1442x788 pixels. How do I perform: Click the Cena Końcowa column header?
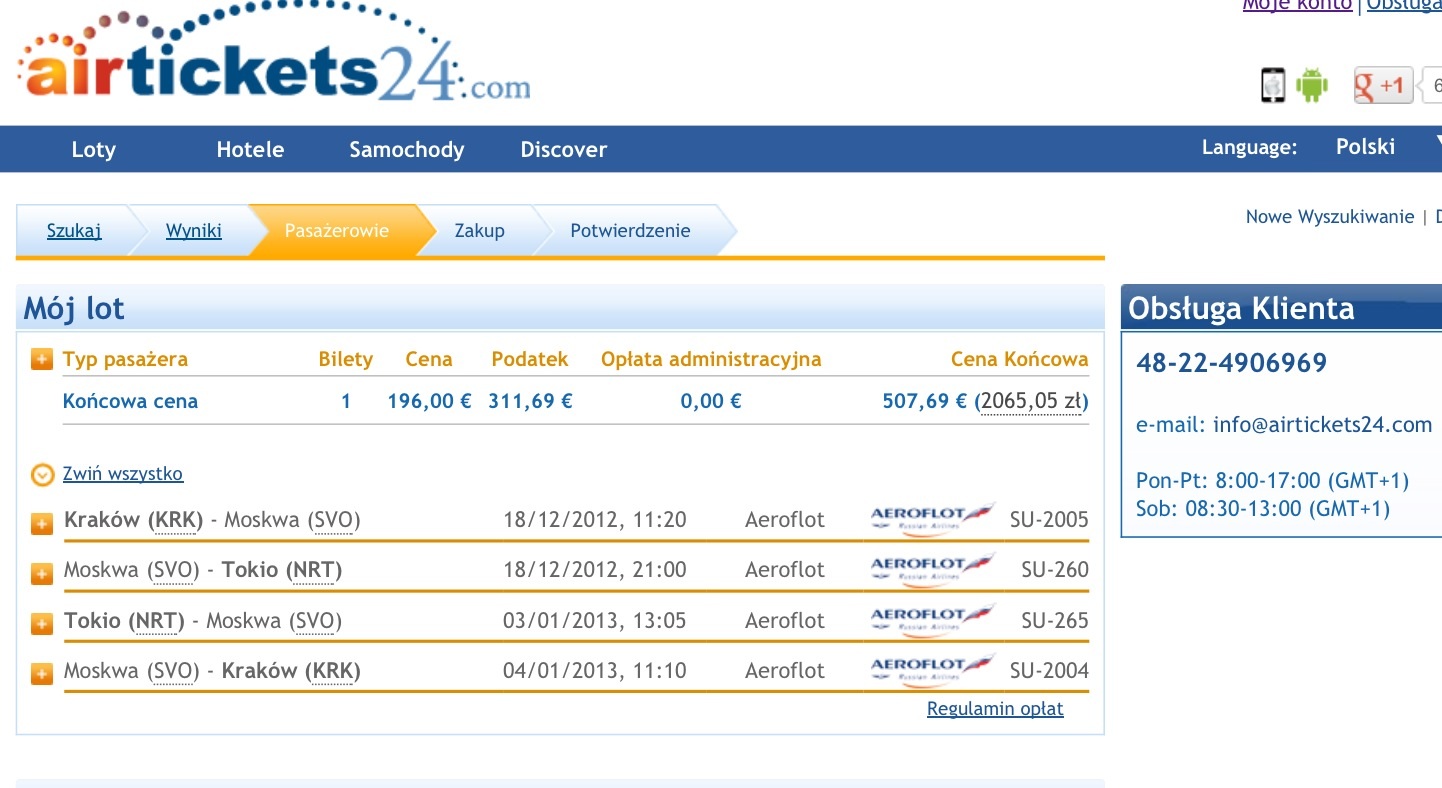(1019, 359)
